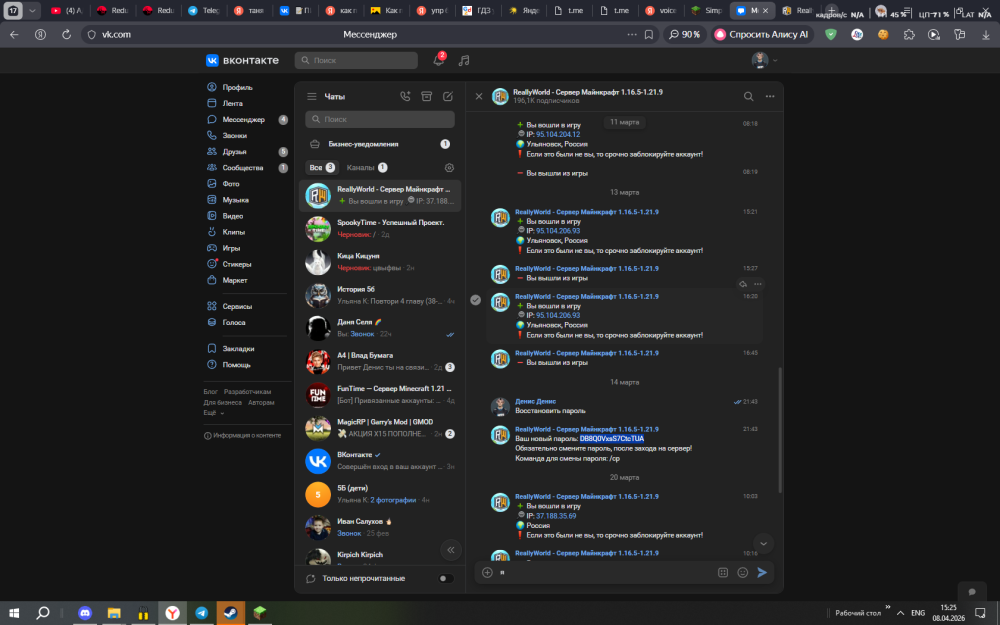Click "Спросить Алису AI" button
Image resolution: width=1000 pixels, height=625 pixels.
762,34
